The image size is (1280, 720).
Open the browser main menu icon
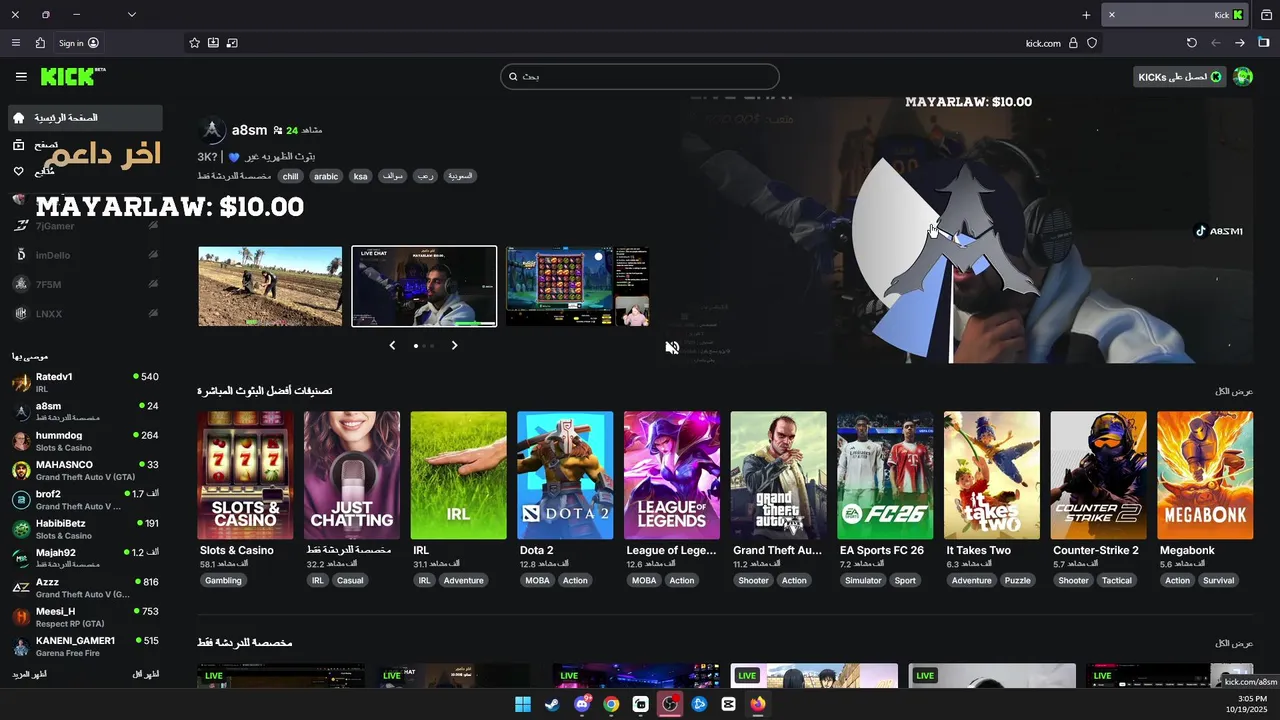point(16,43)
